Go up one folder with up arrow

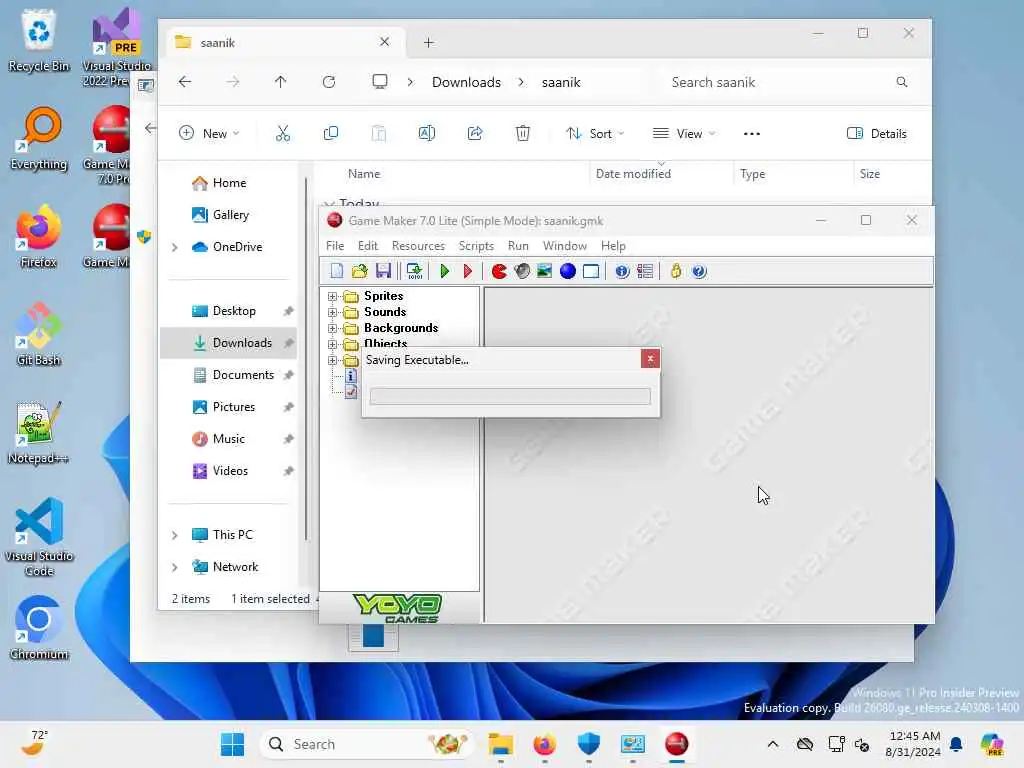click(280, 82)
